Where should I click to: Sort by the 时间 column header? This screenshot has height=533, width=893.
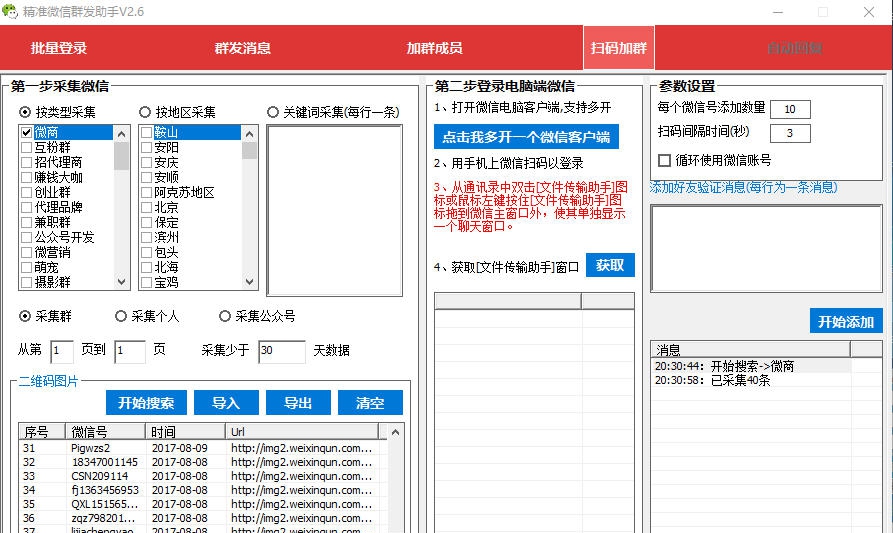pos(185,432)
